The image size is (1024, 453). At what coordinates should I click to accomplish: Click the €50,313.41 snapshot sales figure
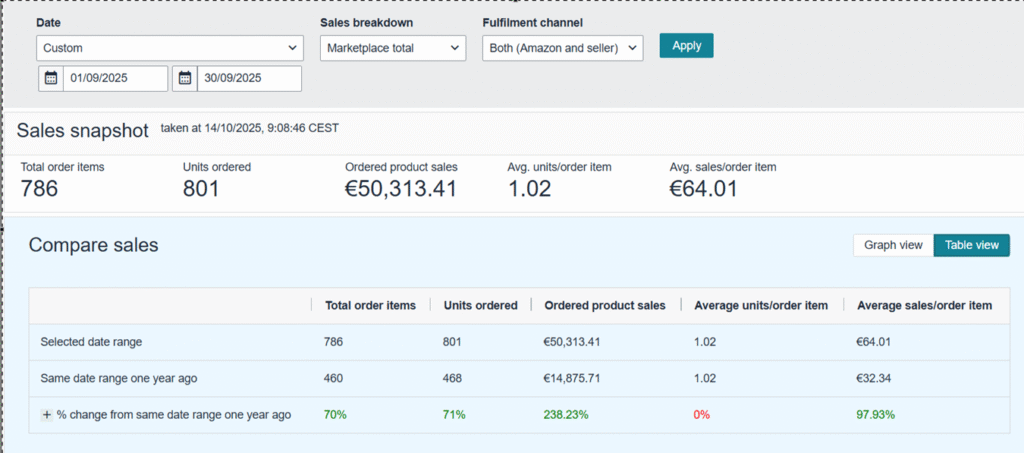pos(400,188)
